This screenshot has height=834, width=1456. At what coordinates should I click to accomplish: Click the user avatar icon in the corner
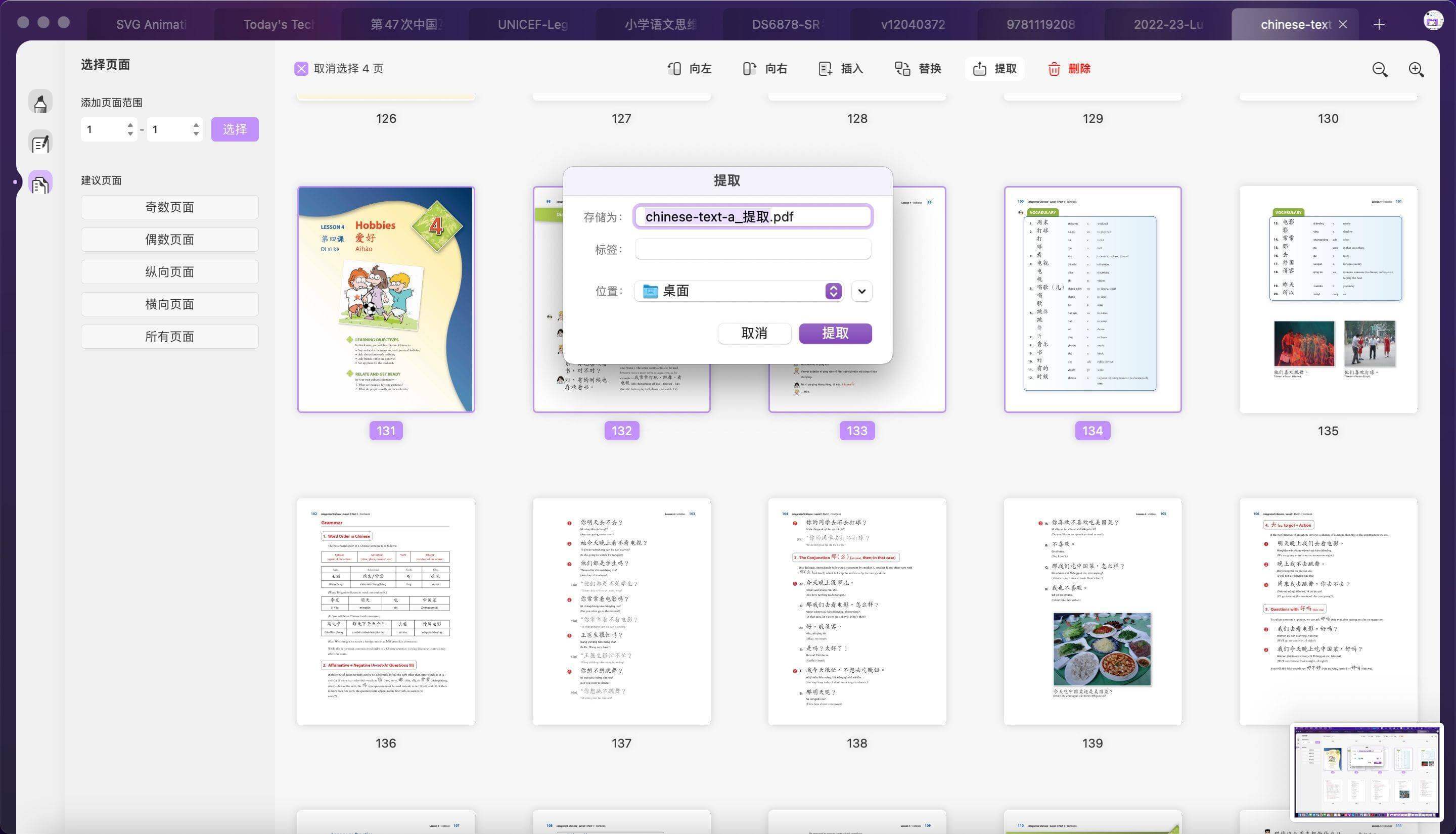(x=1433, y=21)
